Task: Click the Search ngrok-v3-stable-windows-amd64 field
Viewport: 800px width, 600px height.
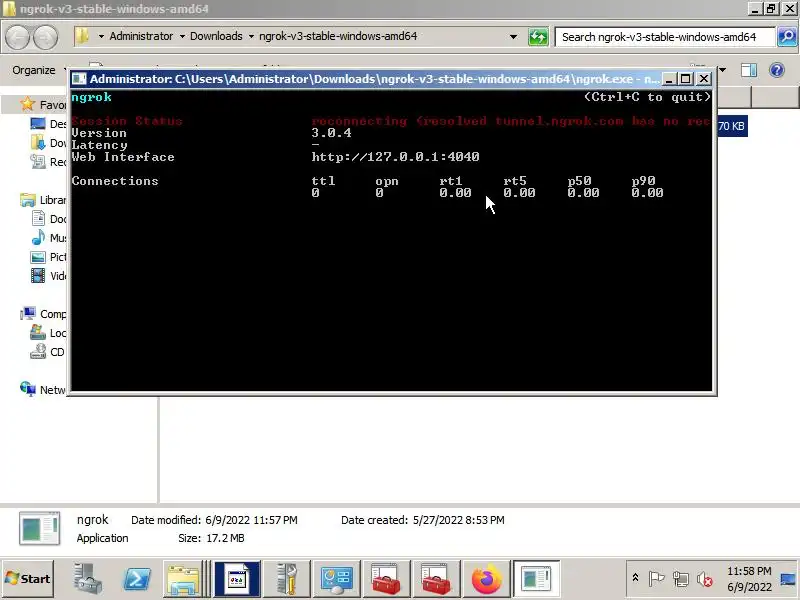Action: 665,37
